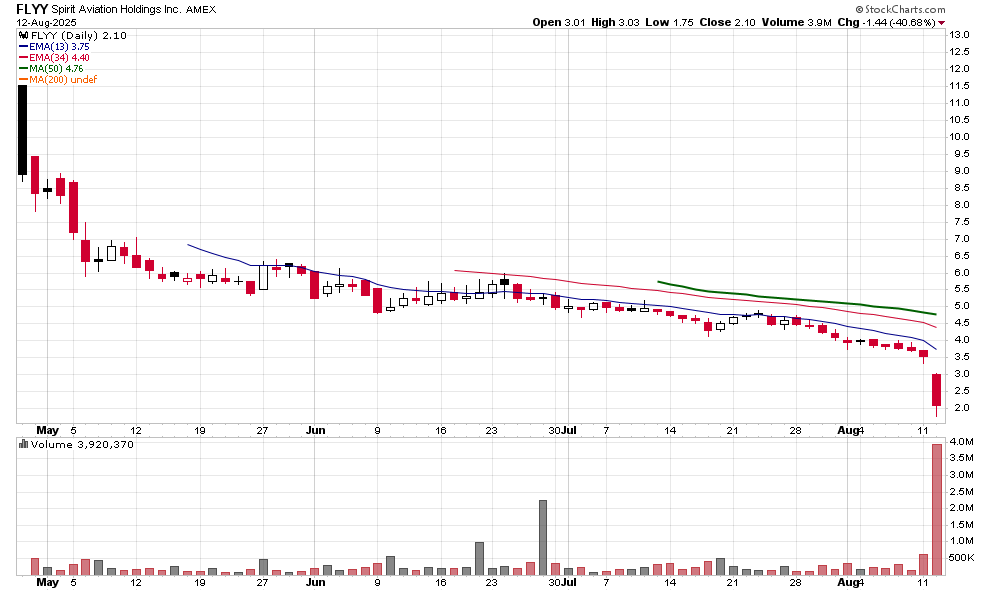Click the Spirit Aviation Holdings Inc. name
The image size is (990, 591).
point(117,9)
